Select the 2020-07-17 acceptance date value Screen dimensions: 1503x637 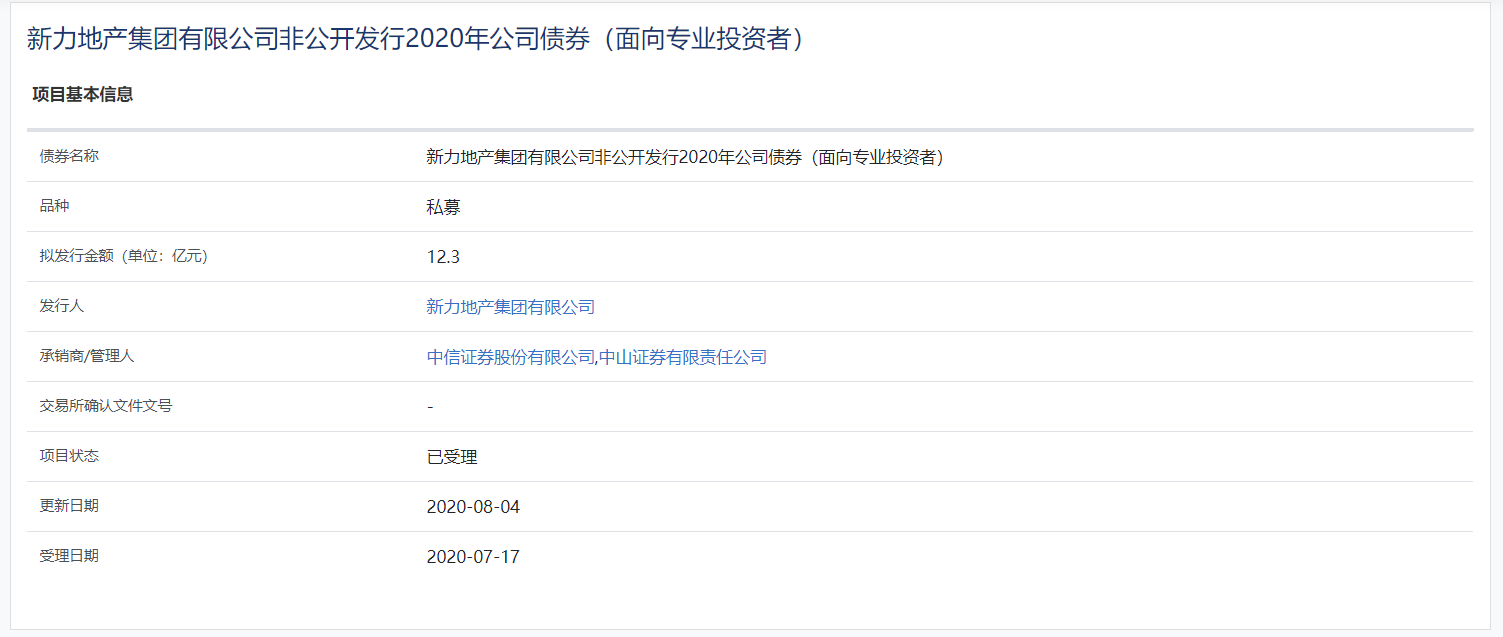(x=473, y=557)
